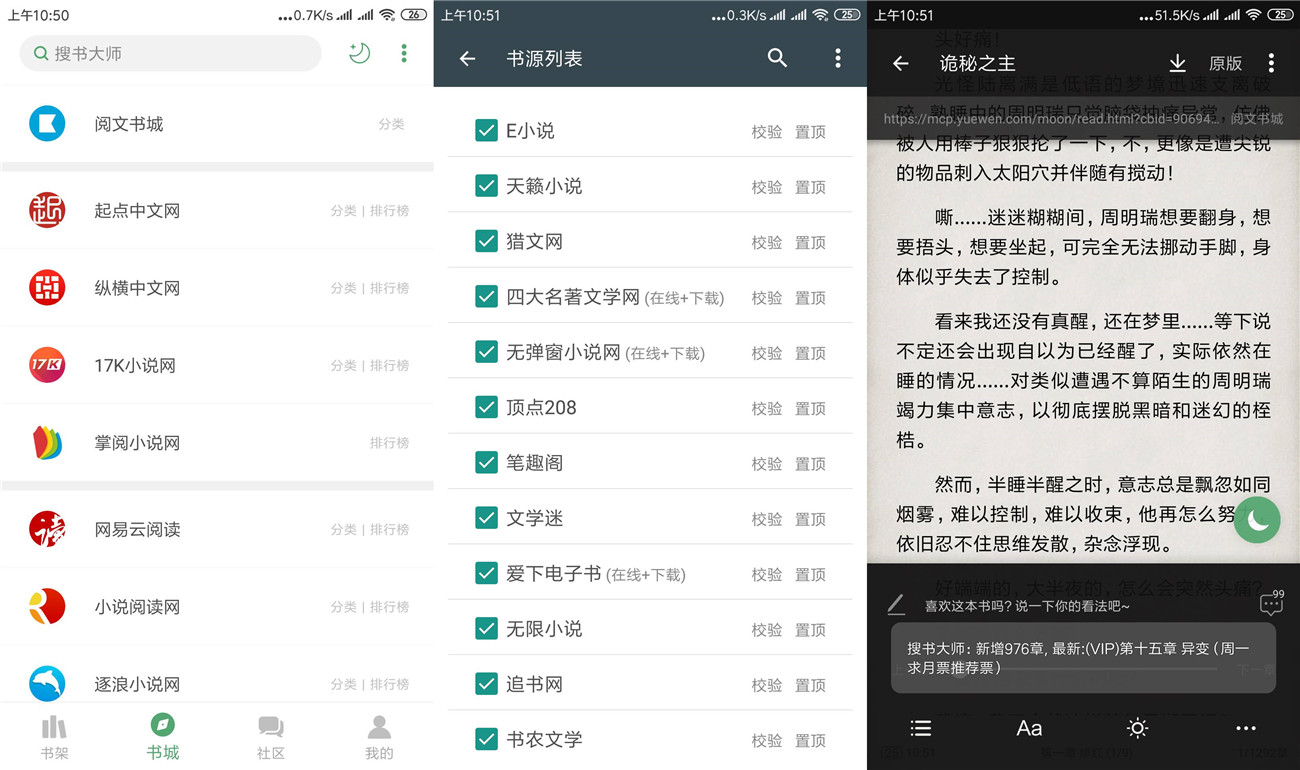
Task: Uncheck the 追书网 source checkbox
Action: tap(486, 684)
